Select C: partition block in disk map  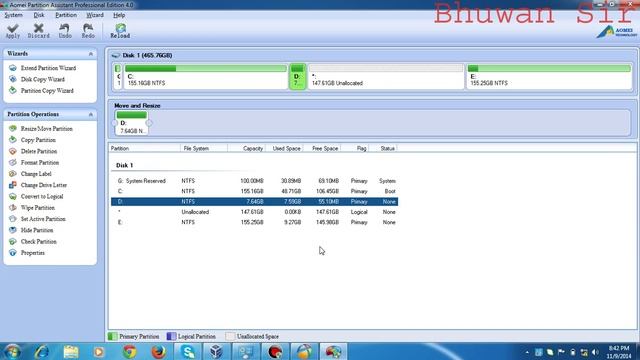(206, 76)
